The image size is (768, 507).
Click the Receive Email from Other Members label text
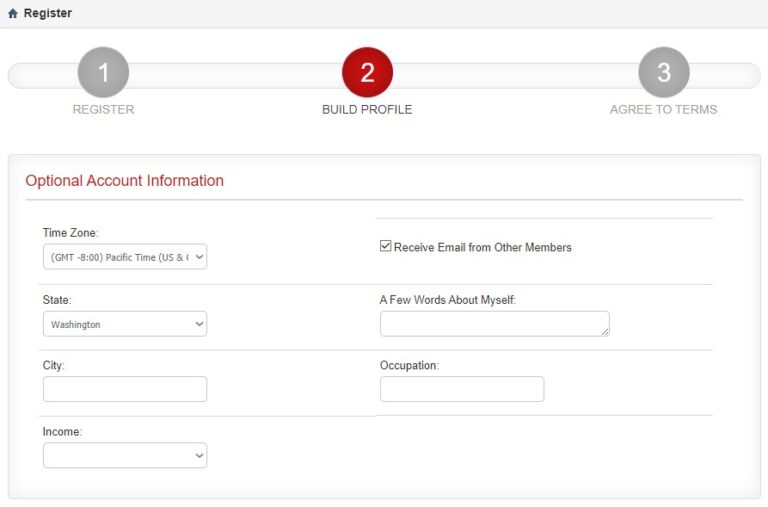click(483, 248)
